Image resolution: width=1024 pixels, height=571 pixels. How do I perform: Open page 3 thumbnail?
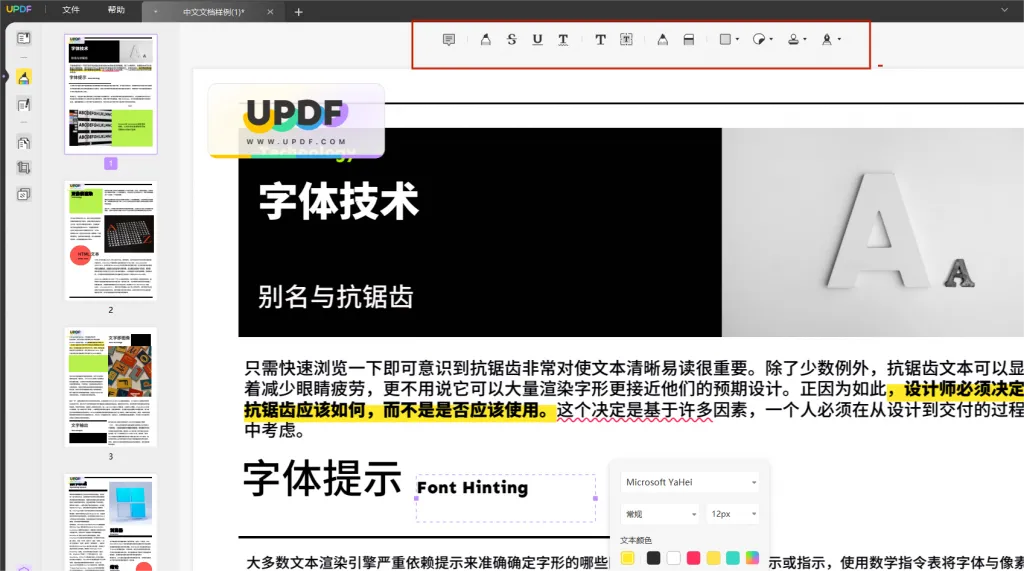point(111,387)
